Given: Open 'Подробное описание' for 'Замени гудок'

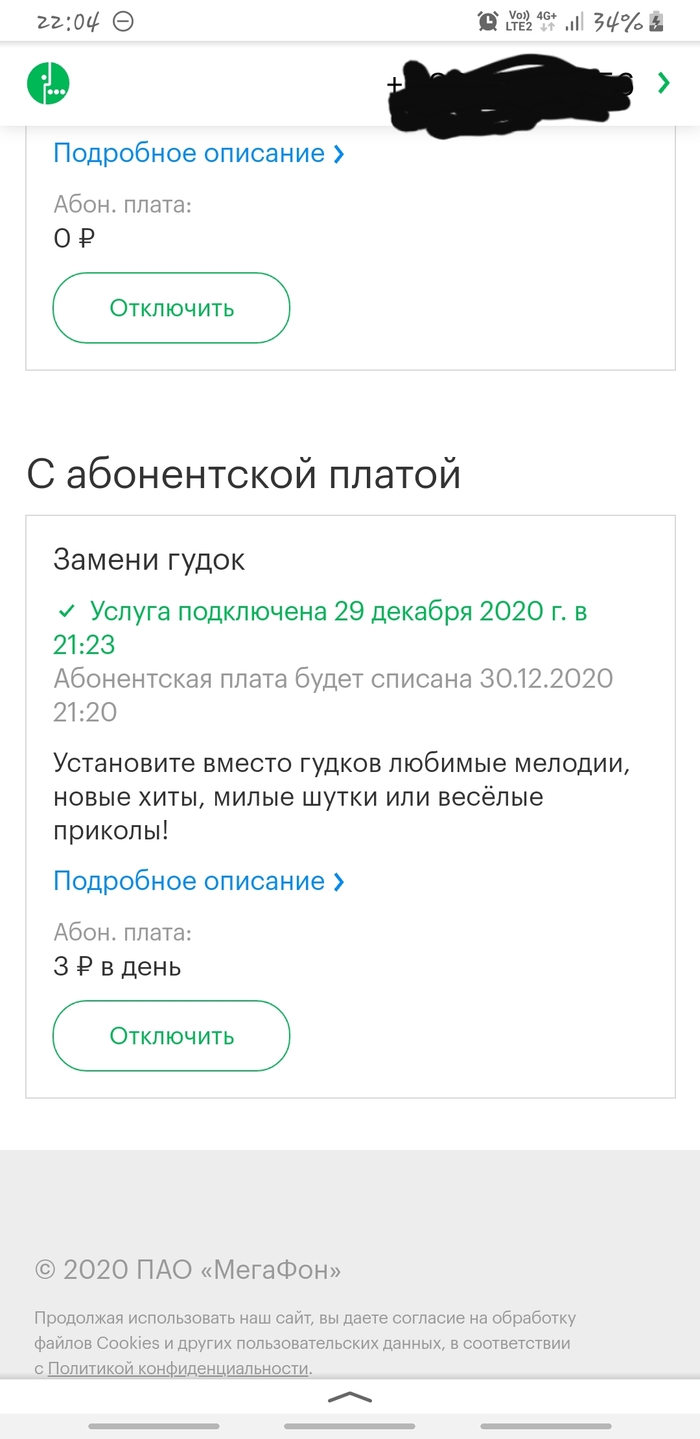Looking at the screenshot, I should 189,881.
